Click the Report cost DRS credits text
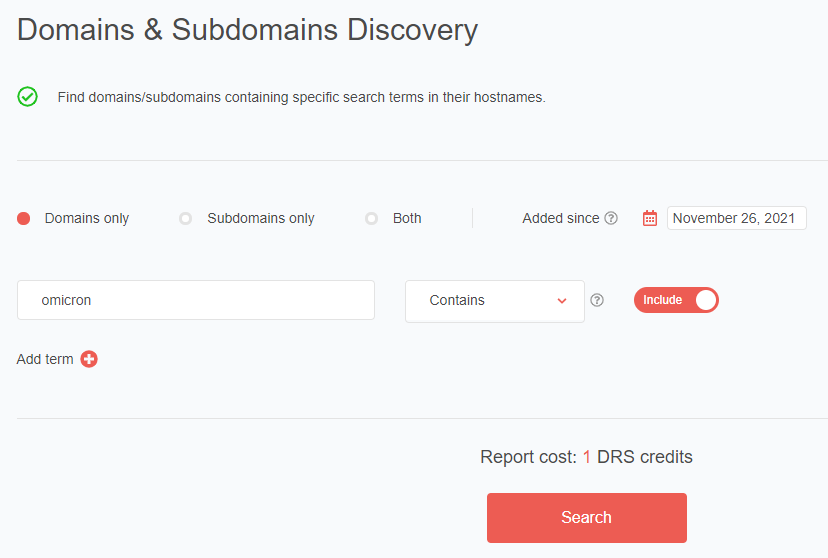Viewport: 828px width, 558px height. tap(586, 457)
